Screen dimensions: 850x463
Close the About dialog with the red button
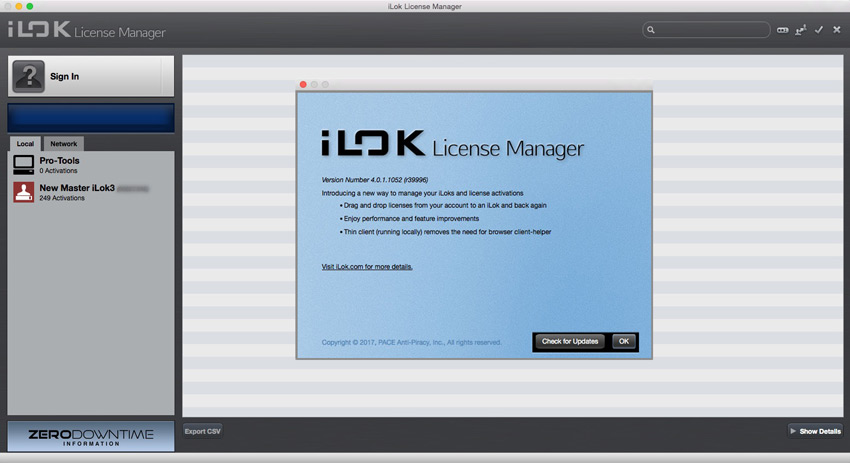click(303, 85)
